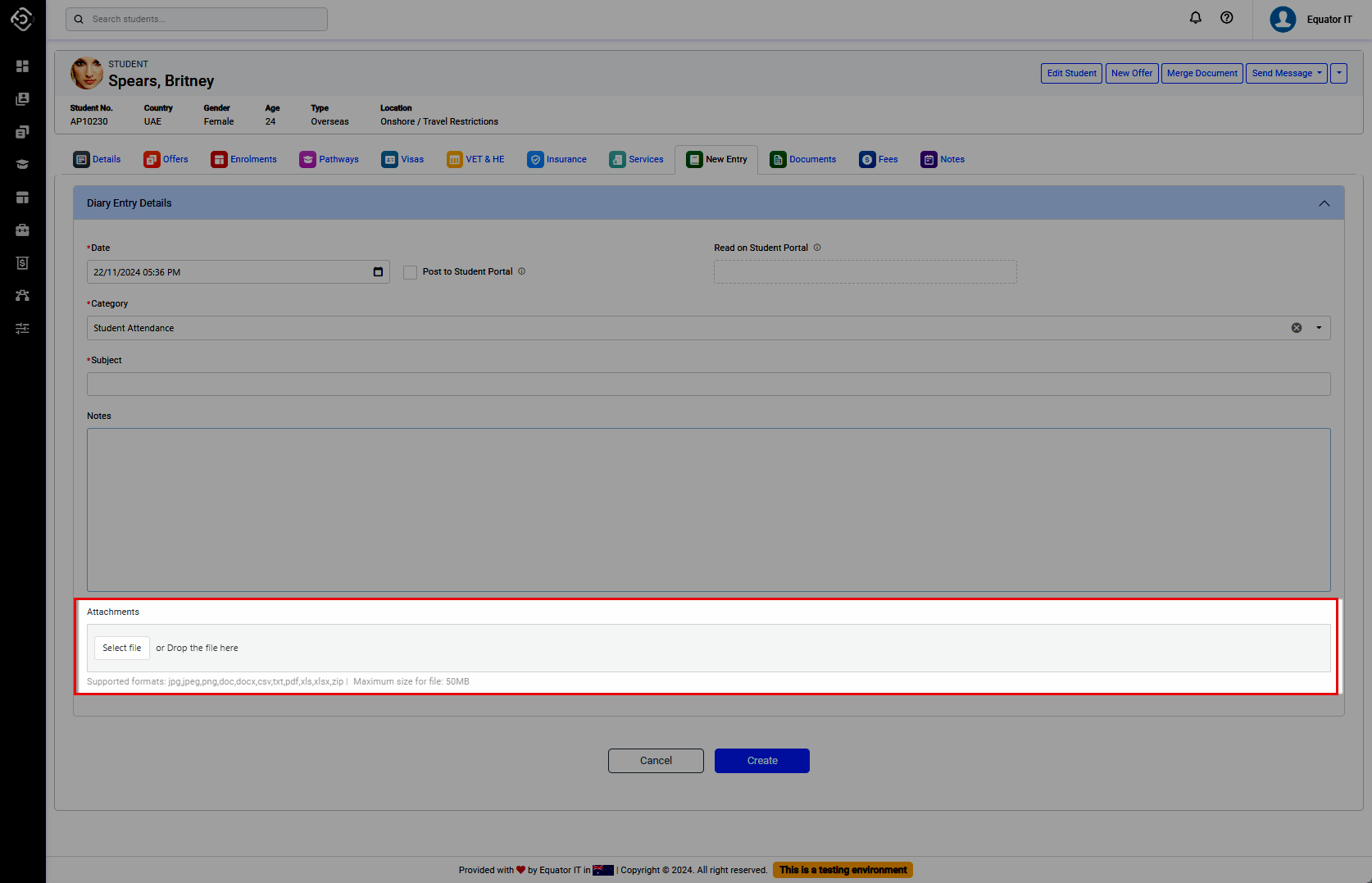Expand the extra actions arrow after Send Message
This screenshot has width=1372, height=883.
[x=1338, y=73]
